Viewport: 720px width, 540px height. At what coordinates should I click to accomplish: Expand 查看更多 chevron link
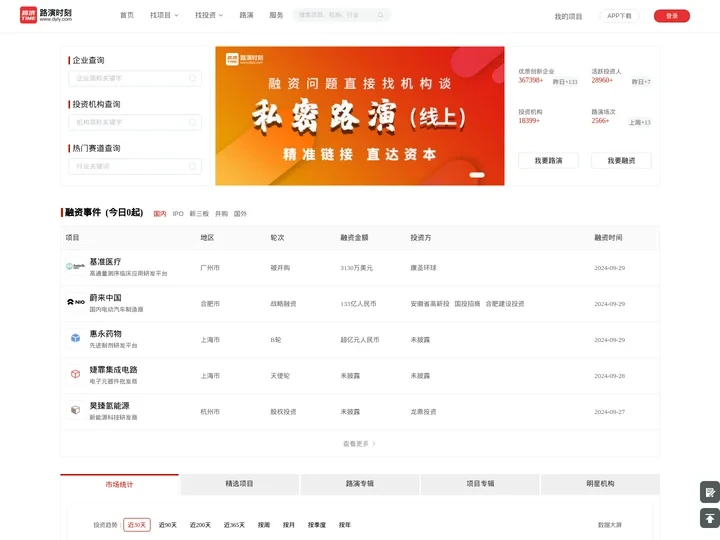360,444
